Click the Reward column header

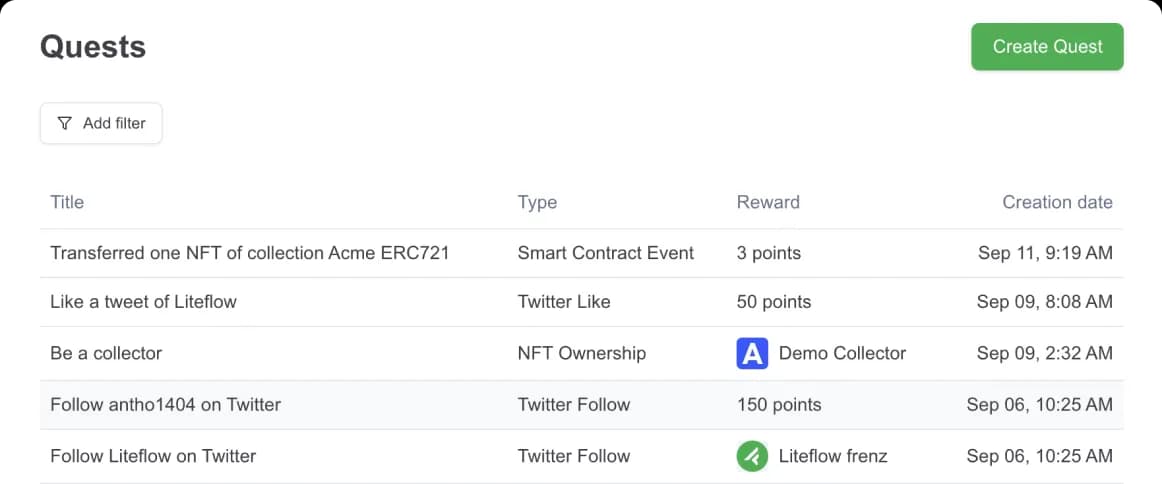point(768,202)
